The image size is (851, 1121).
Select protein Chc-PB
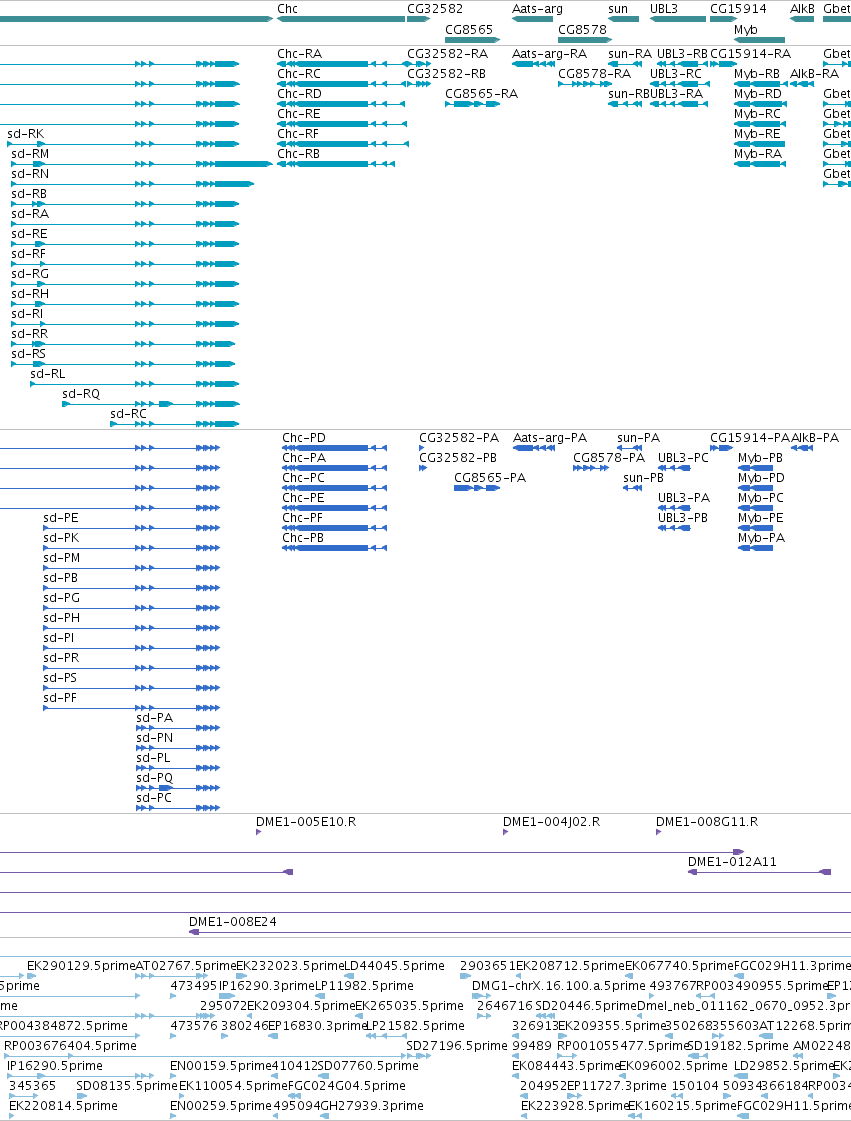tap(303, 538)
